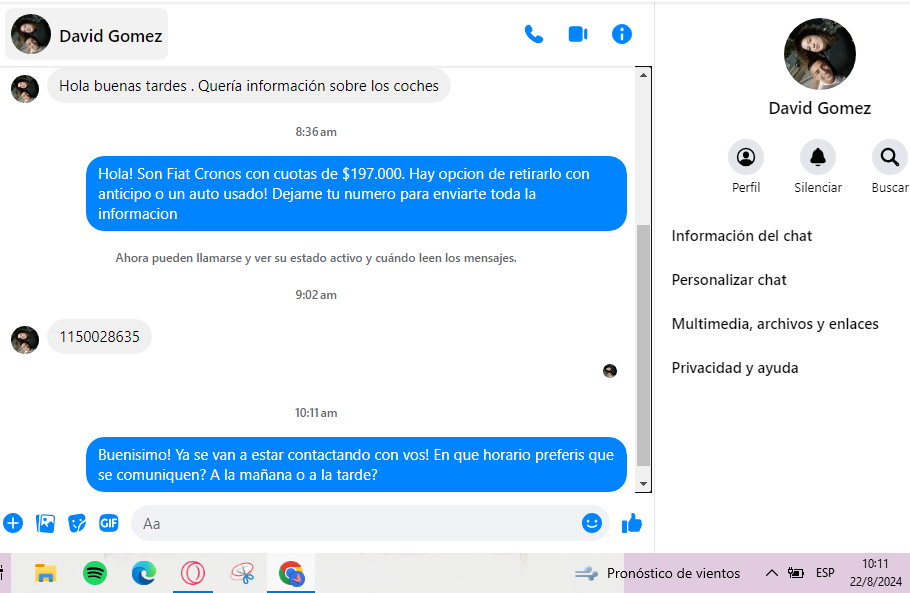Pick a GIF with the GIF icon
Viewport: 910px width, 593px height.
[109, 523]
